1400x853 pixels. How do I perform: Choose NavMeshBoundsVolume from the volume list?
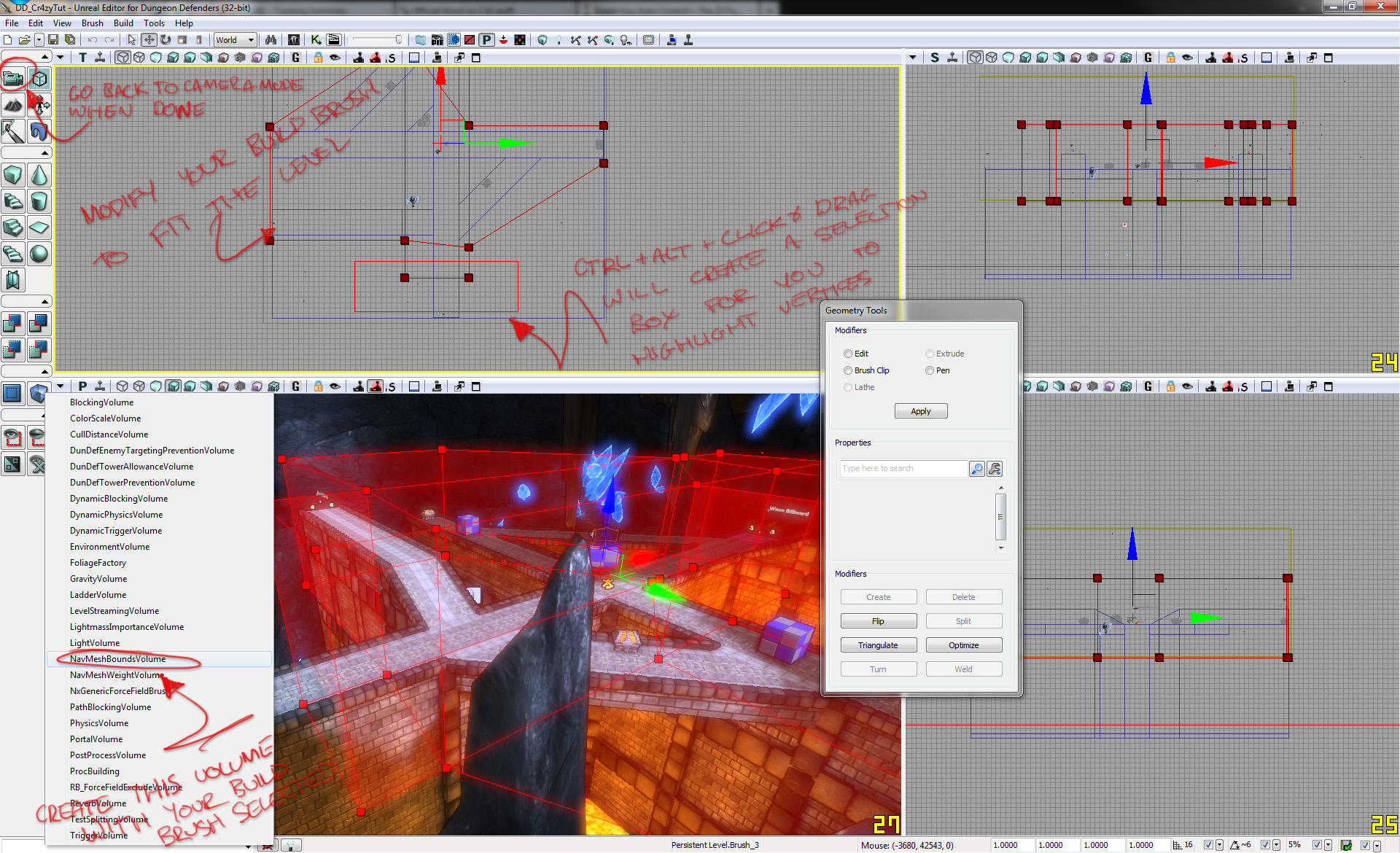pyautogui.click(x=159, y=659)
